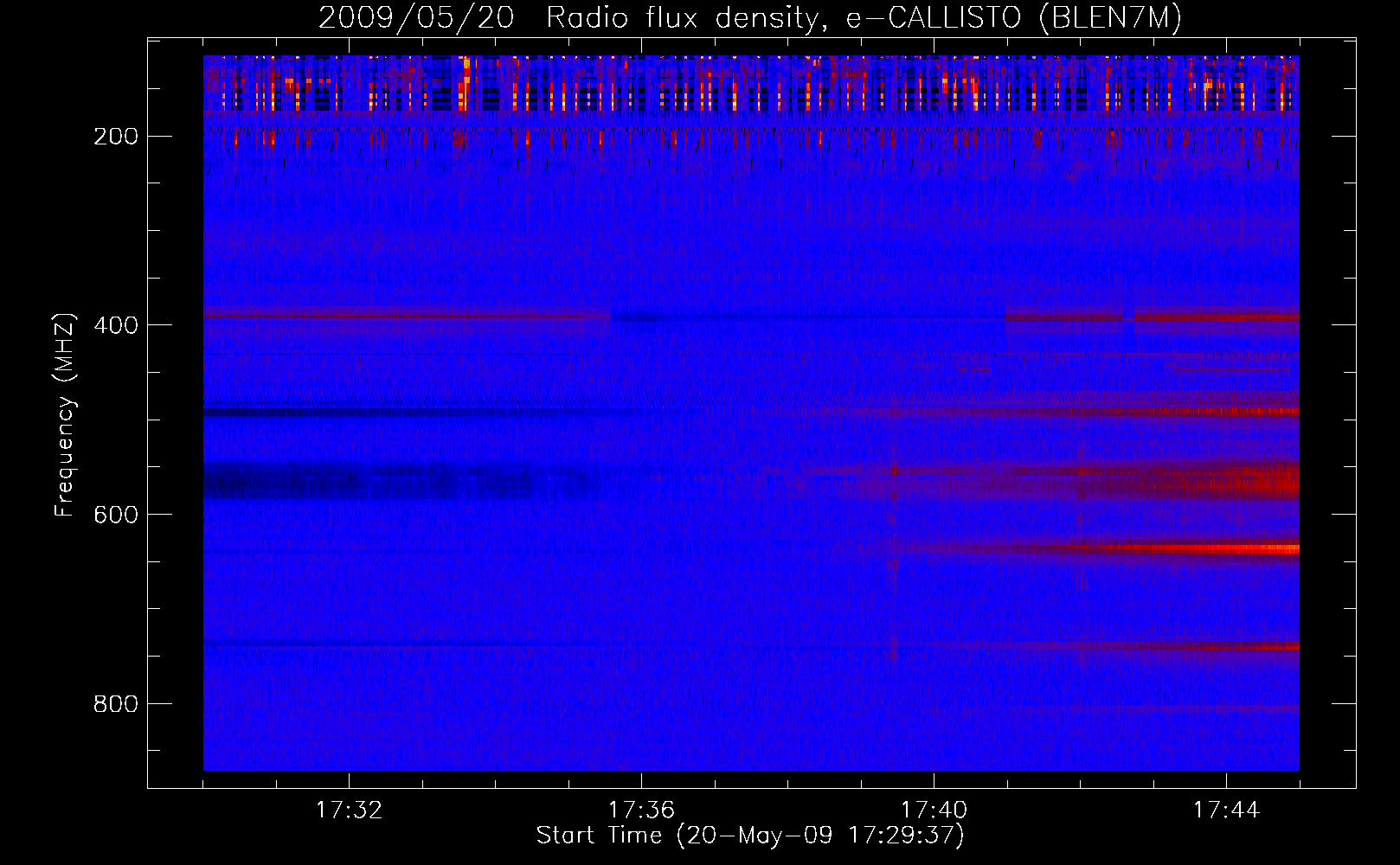This screenshot has width=1400, height=865.
Task: Click the 17:36 time tick label
Action: [641, 811]
